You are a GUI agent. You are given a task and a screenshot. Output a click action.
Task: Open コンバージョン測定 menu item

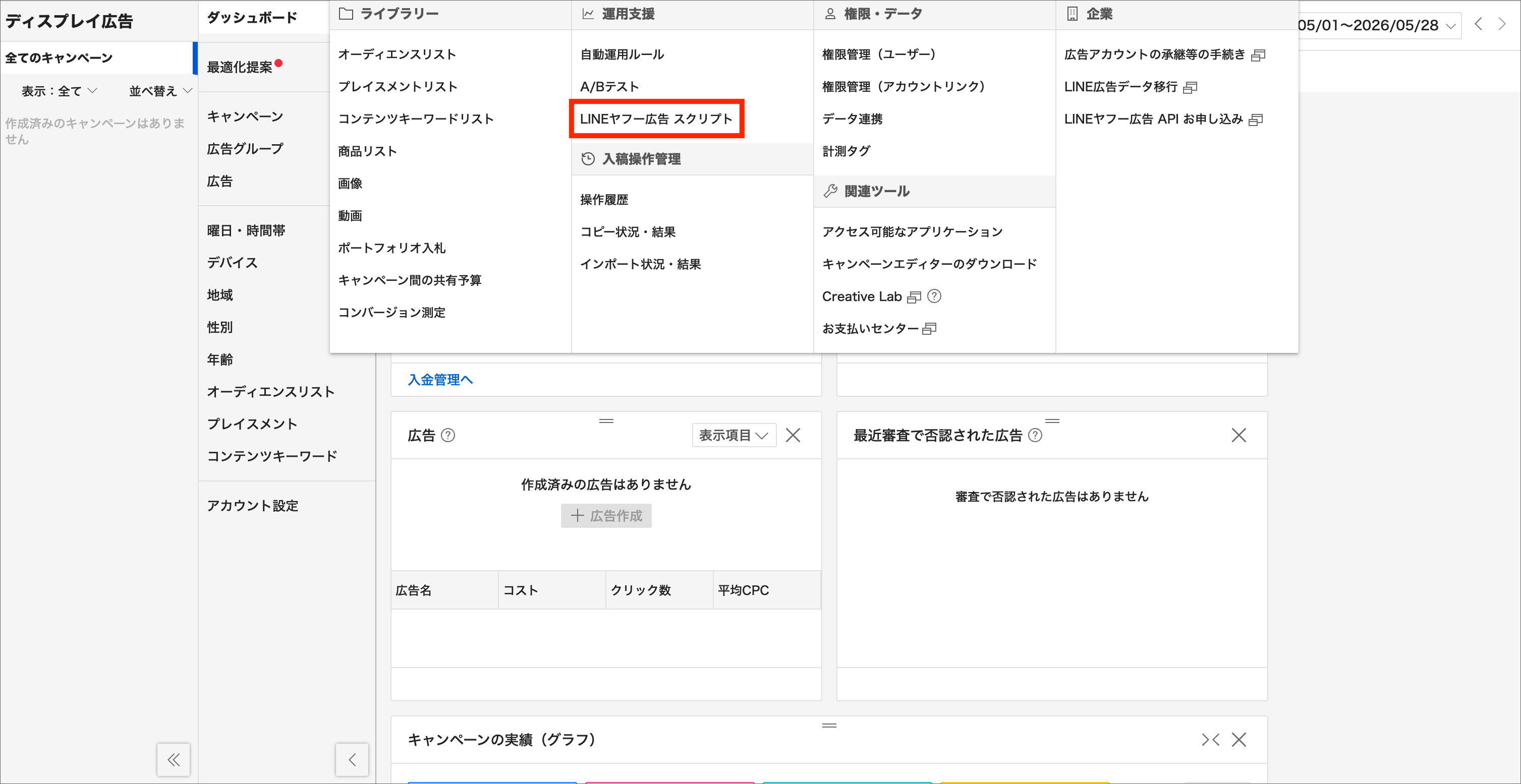pyautogui.click(x=391, y=313)
